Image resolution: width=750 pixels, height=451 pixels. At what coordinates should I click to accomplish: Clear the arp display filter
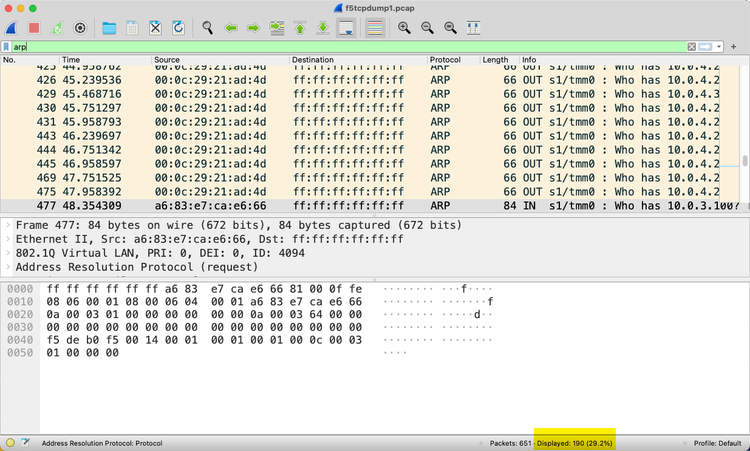pos(692,47)
